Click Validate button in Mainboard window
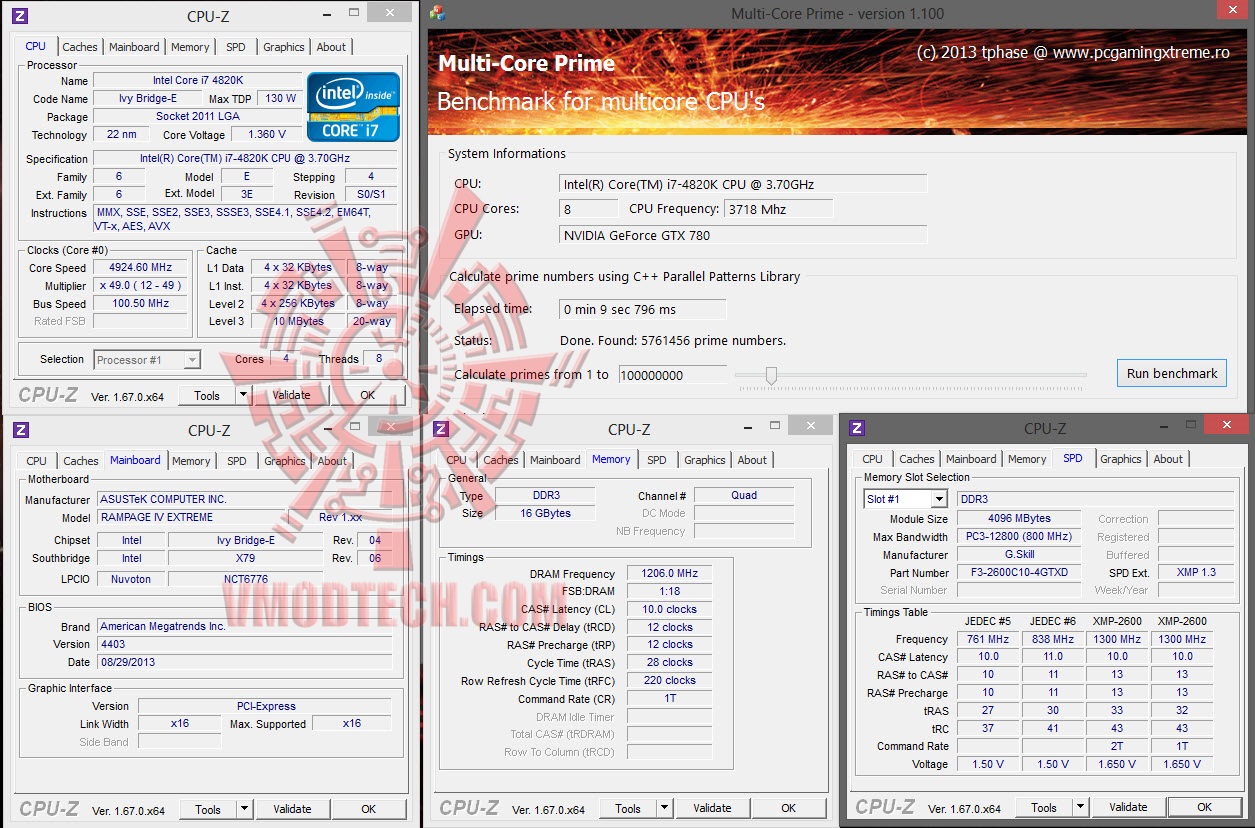 tap(292, 809)
